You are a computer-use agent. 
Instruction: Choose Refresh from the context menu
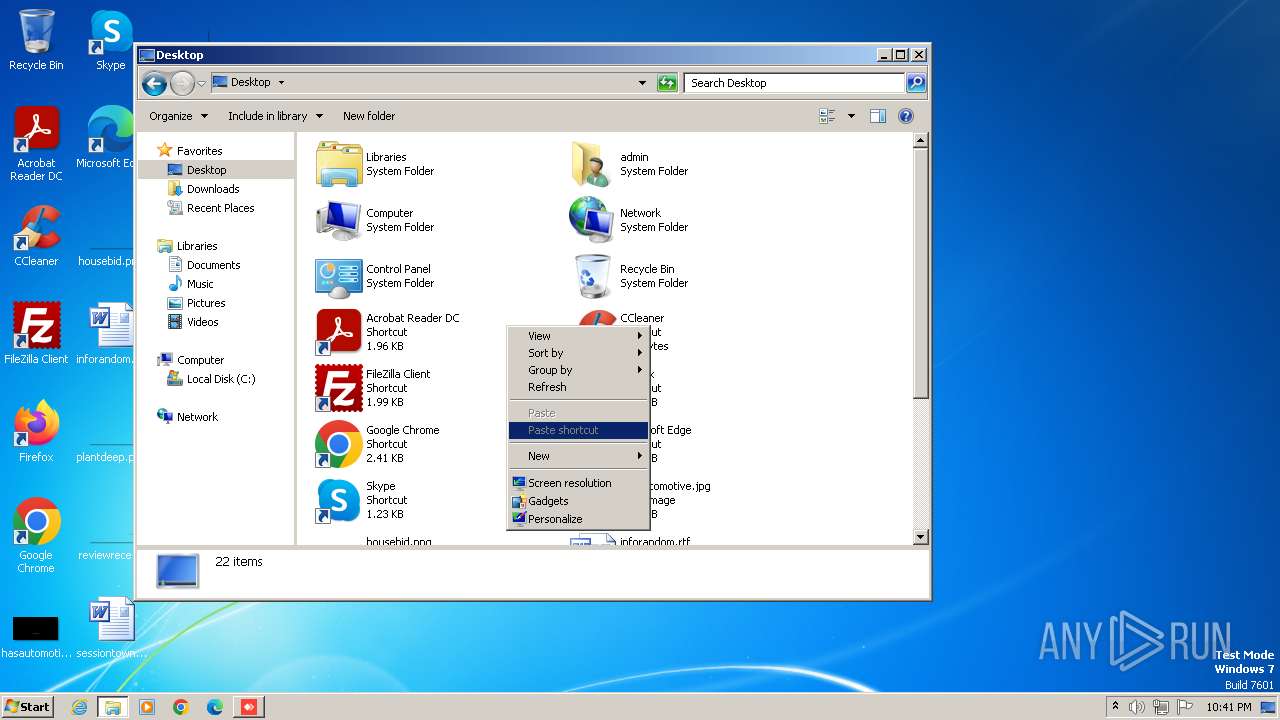point(578,387)
